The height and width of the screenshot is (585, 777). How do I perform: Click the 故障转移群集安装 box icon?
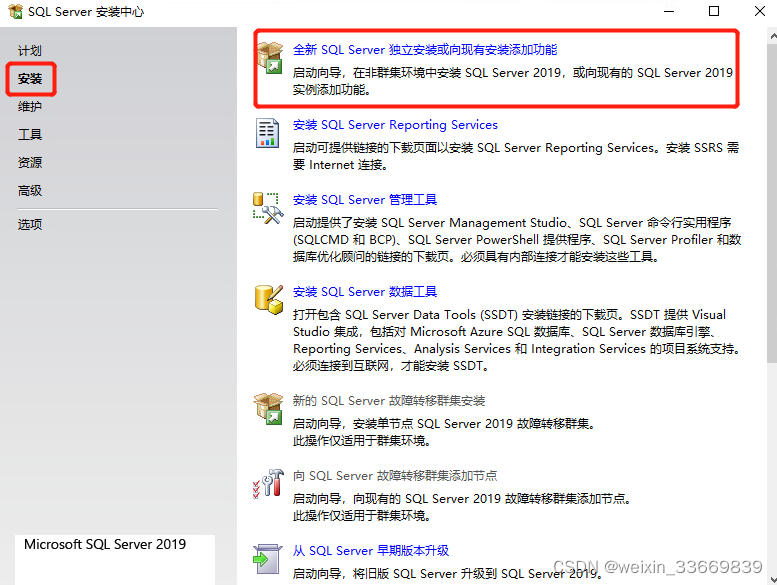coord(268,409)
